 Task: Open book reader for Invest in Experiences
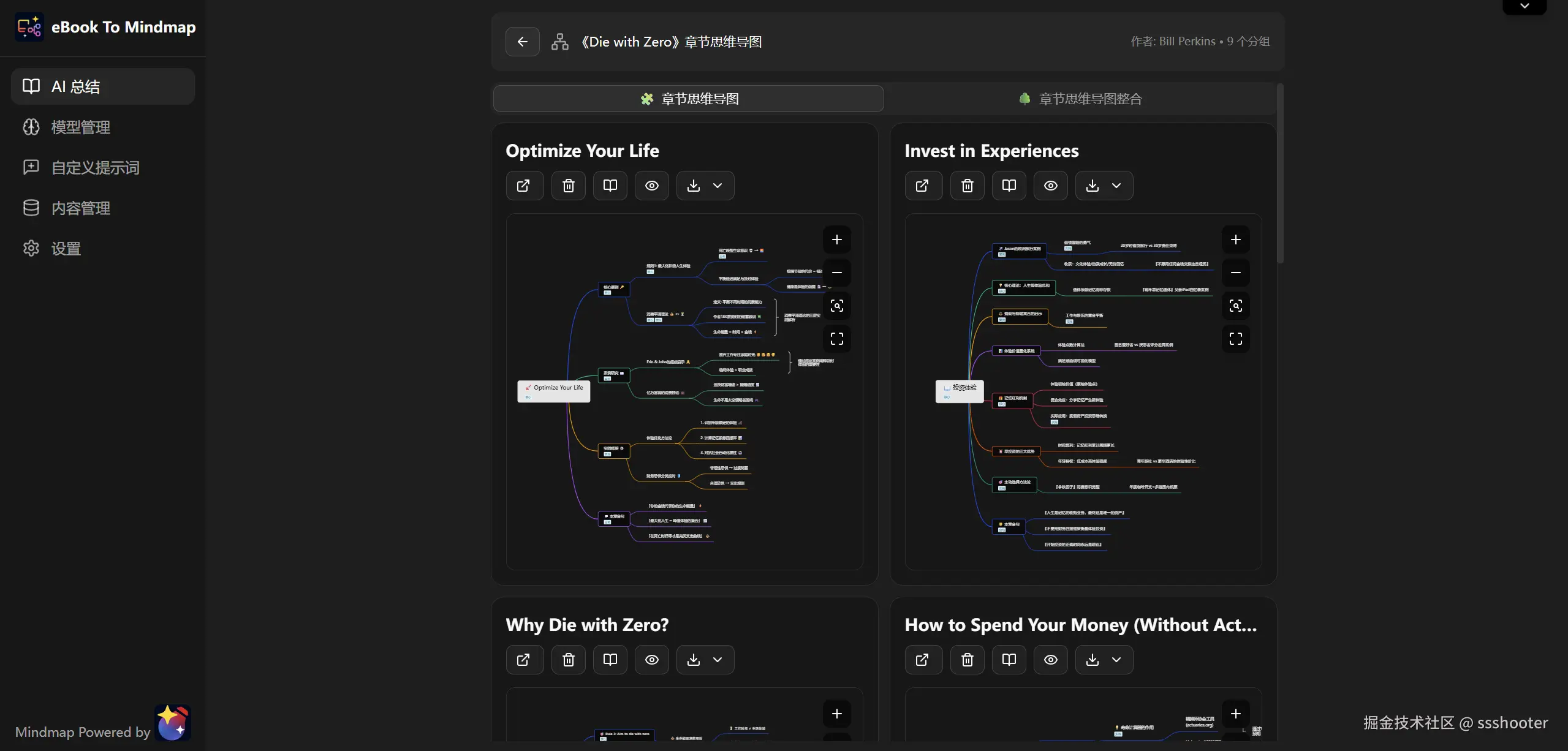1009,186
